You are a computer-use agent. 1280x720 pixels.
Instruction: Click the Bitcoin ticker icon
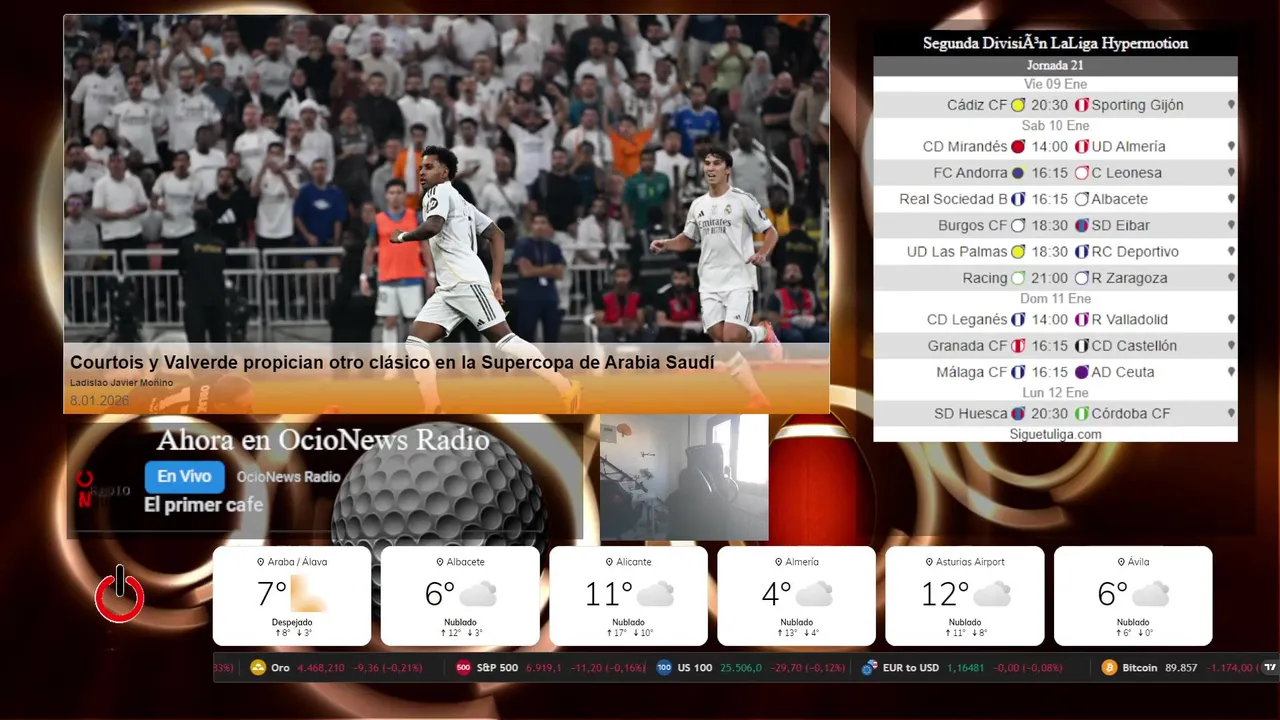[1109, 668]
